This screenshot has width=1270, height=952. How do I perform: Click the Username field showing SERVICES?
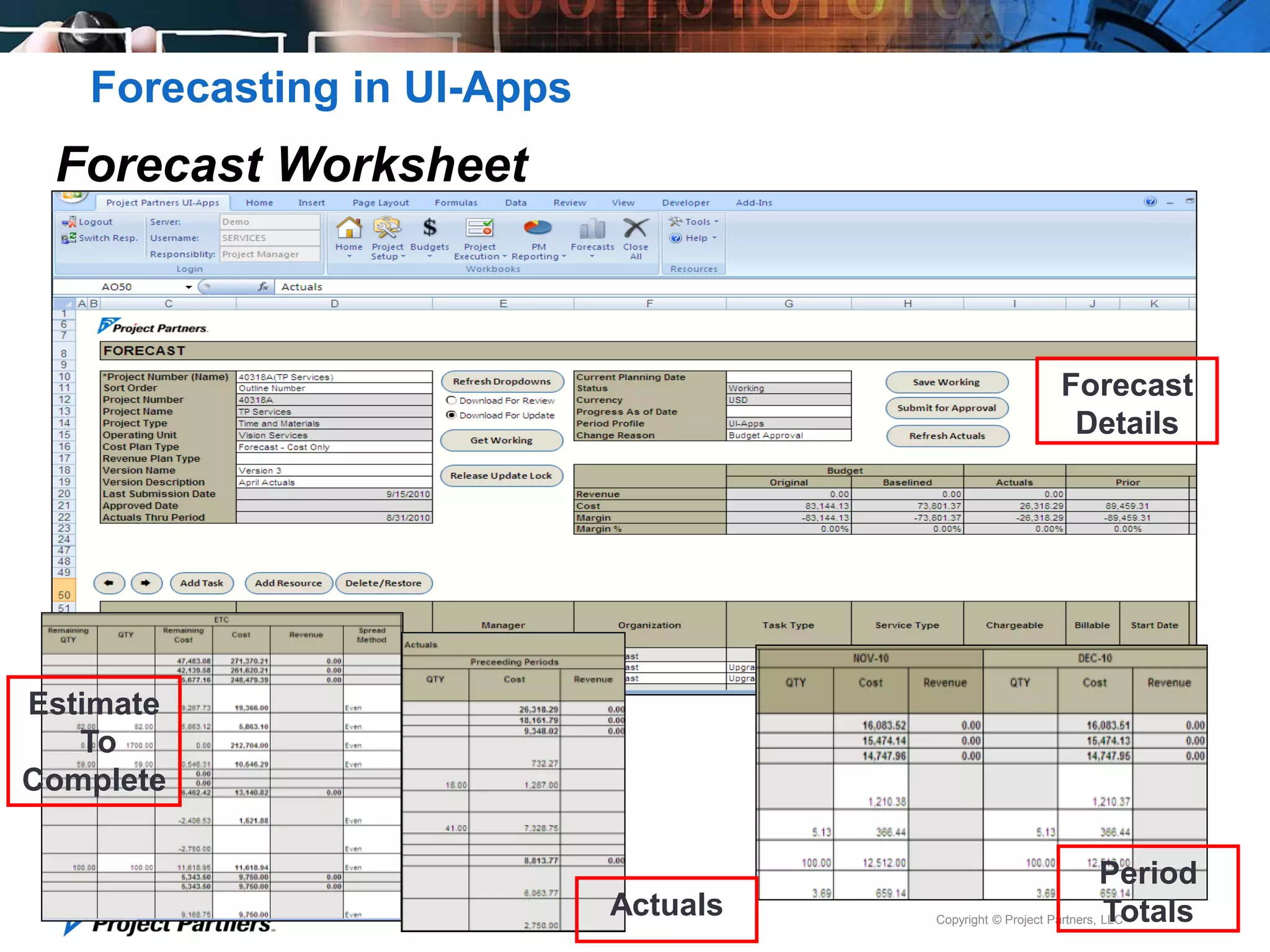[x=270, y=238]
